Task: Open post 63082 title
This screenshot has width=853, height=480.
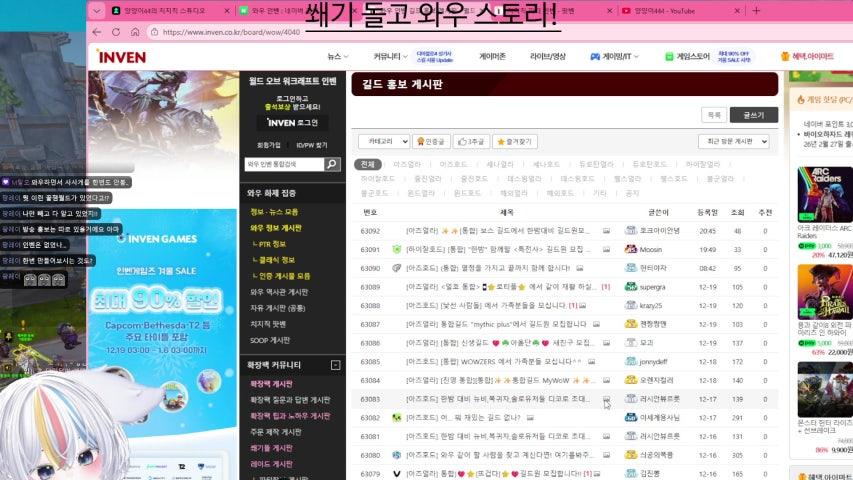Action: tap(463, 417)
